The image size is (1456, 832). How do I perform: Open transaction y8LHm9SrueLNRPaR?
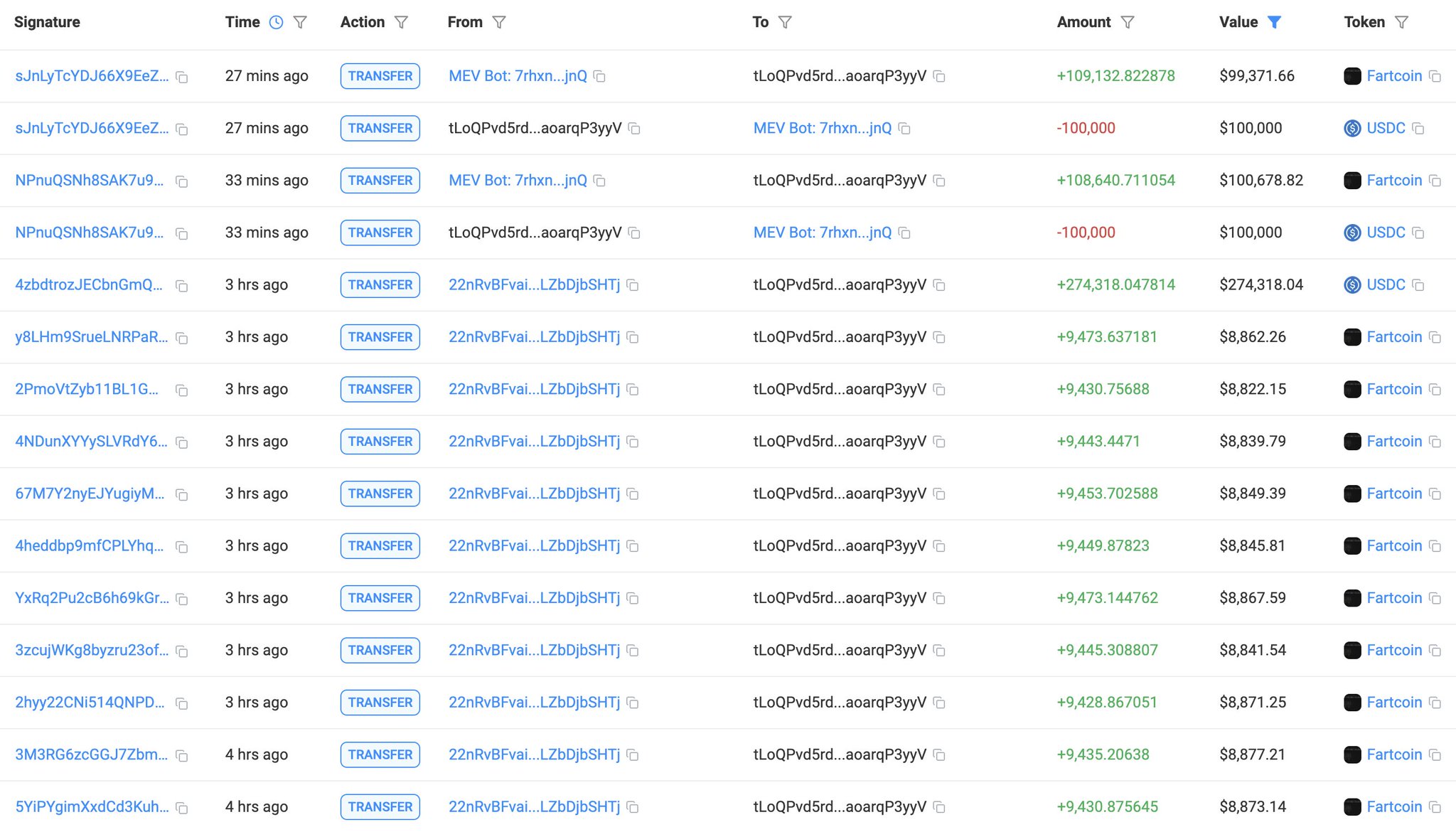click(x=92, y=337)
